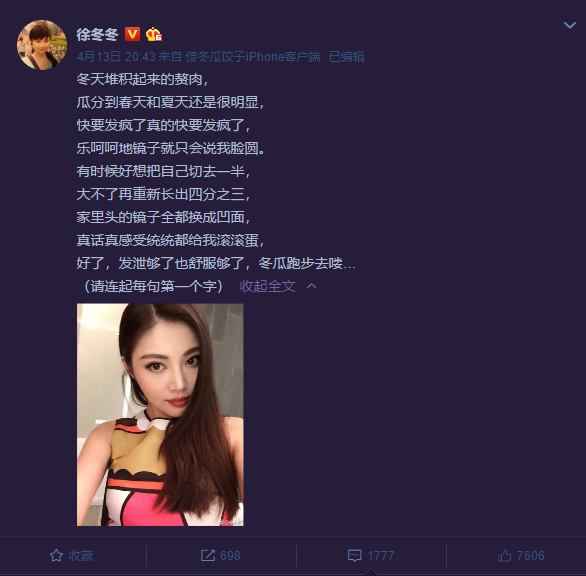Click the thumbs-up like icon
Image resolution: width=586 pixels, height=576 pixels.
coord(505,555)
